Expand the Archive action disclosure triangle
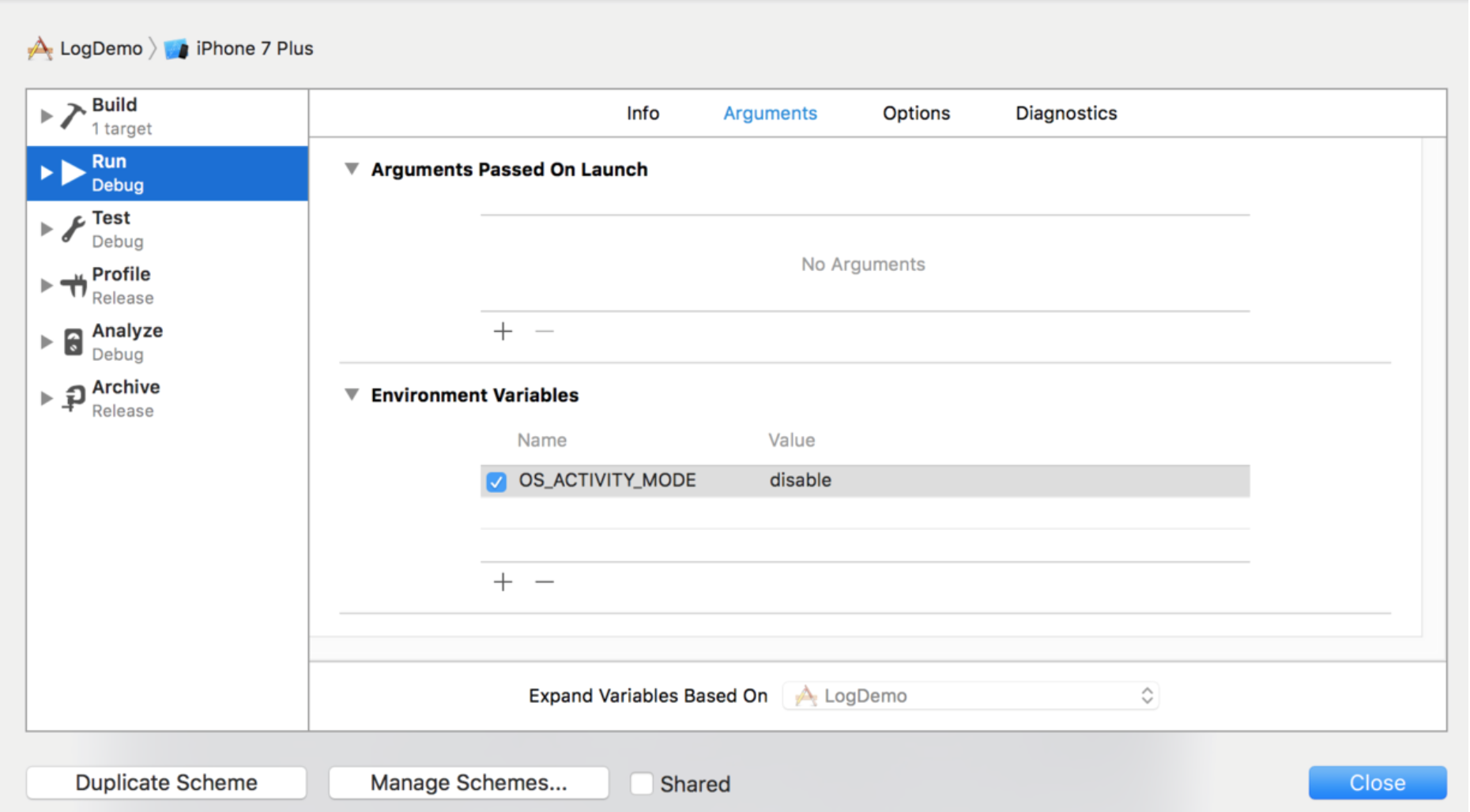 [x=47, y=398]
